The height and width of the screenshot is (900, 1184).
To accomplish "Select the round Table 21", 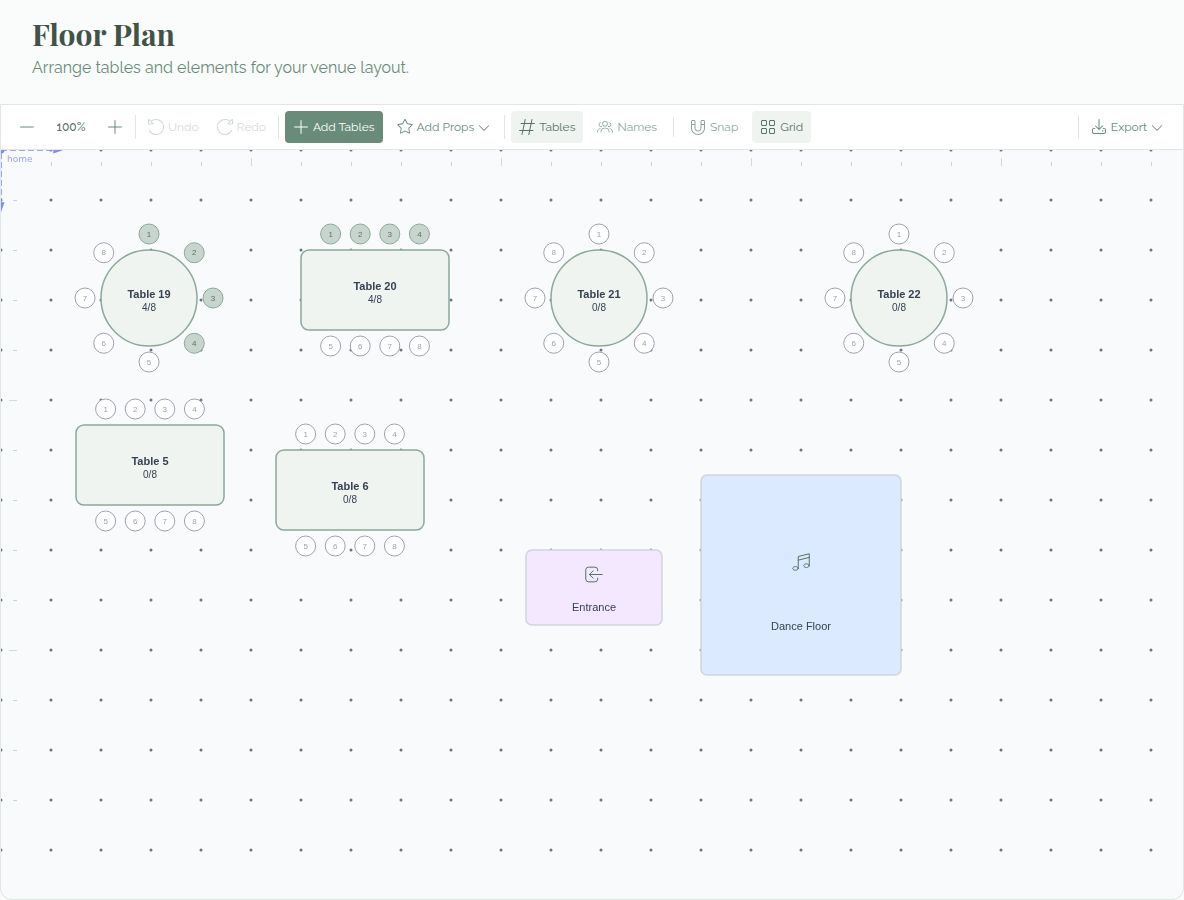I will click(599, 298).
